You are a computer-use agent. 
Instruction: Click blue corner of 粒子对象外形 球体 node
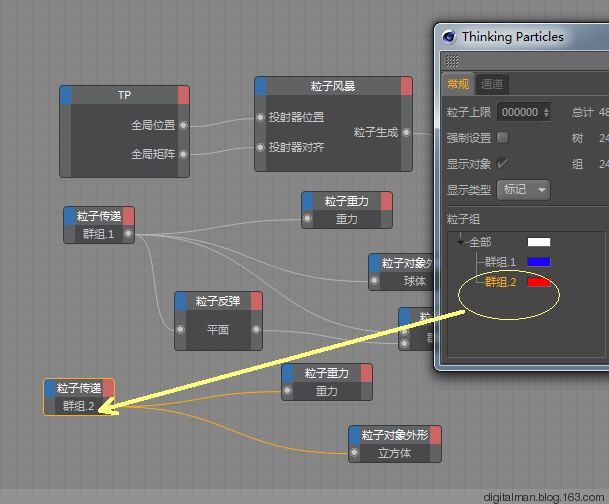(x=374, y=263)
